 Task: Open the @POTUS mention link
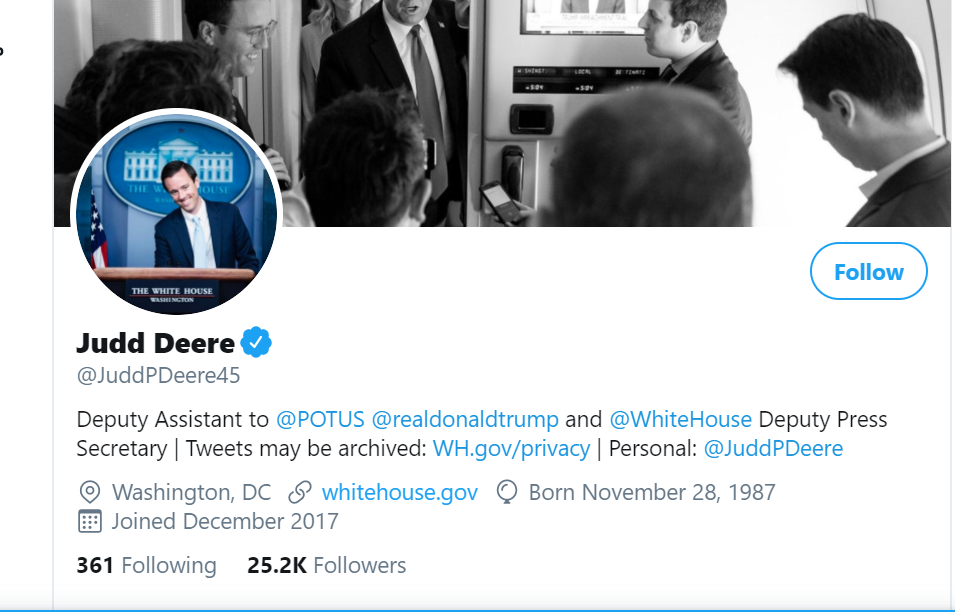pyautogui.click(x=320, y=419)
